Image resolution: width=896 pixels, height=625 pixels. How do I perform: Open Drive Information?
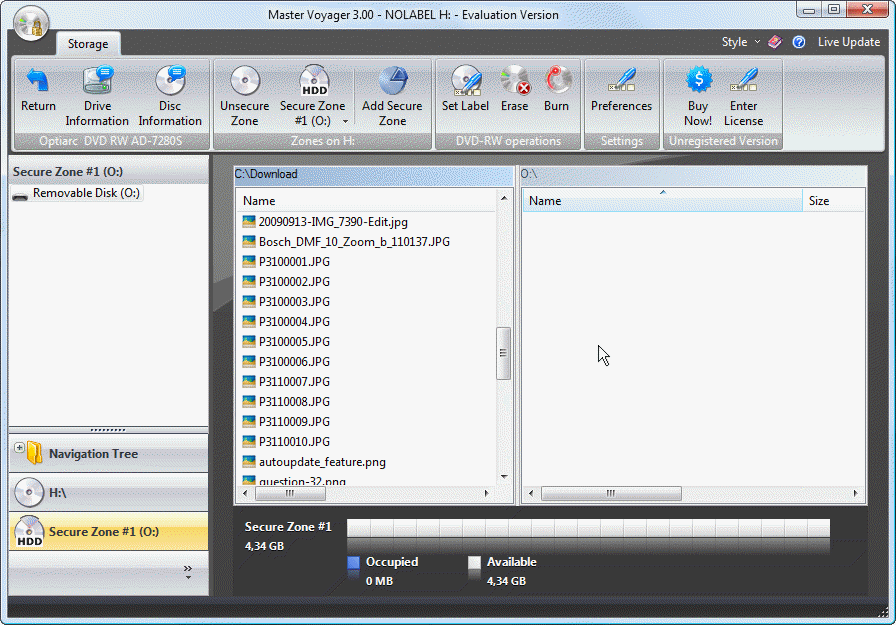coord(98,96)
